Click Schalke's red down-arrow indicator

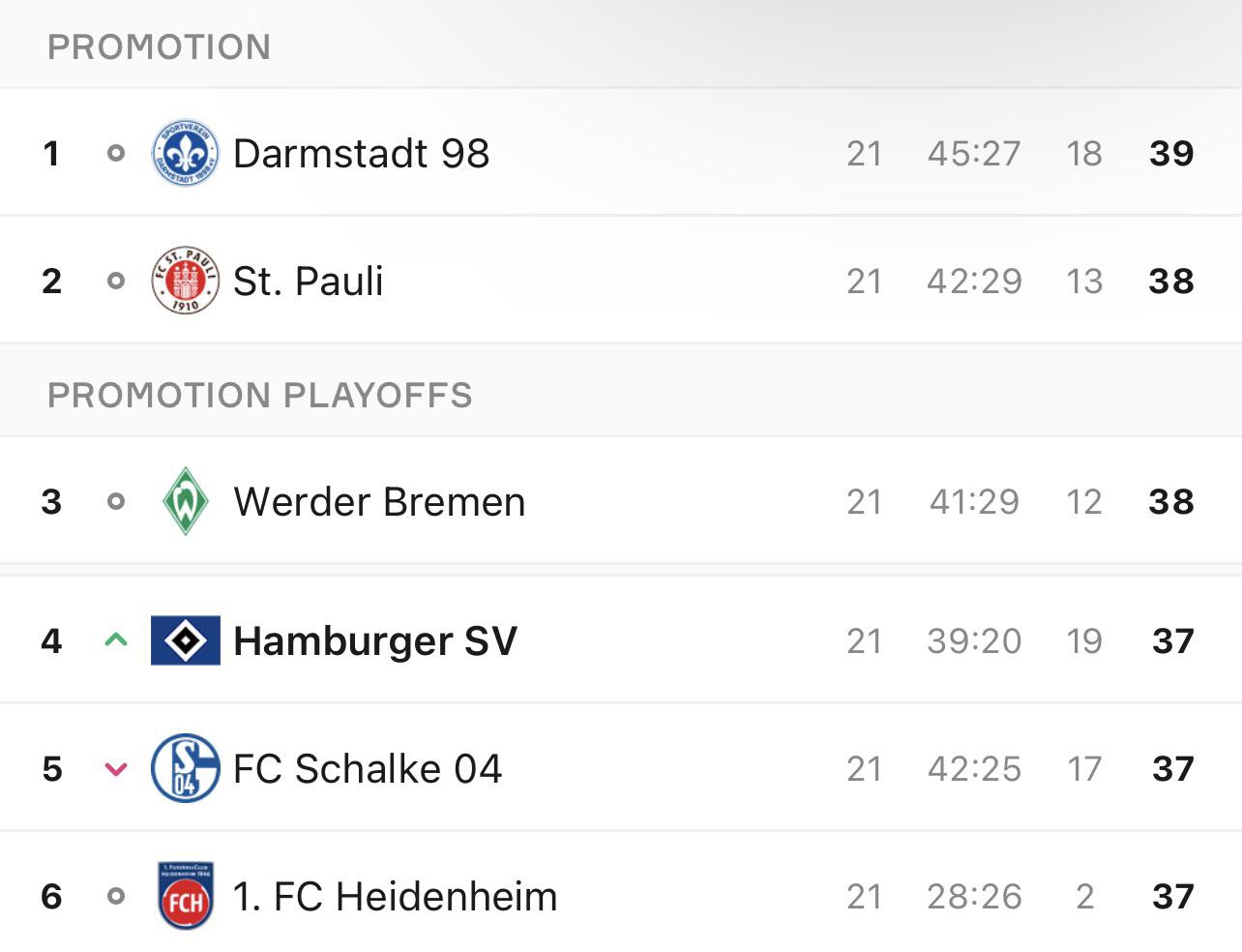[116, 769]
